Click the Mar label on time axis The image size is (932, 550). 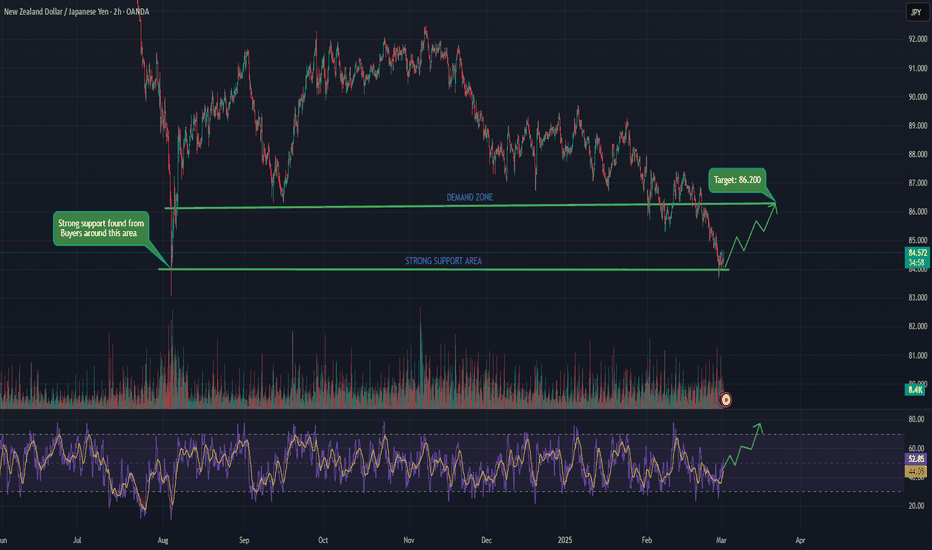tap(721, 540)
